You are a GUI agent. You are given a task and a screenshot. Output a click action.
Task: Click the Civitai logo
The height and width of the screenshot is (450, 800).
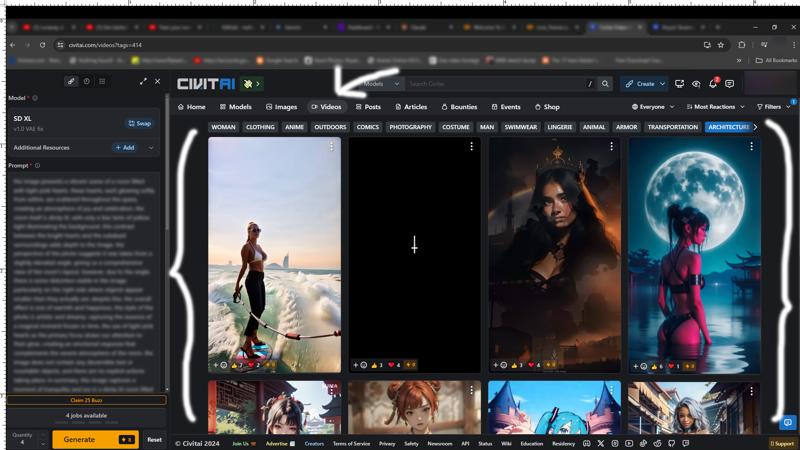click(x=206, y=84)
